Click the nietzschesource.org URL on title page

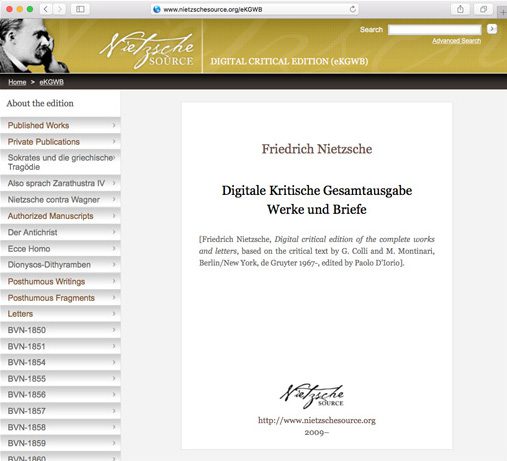pos(317,421)
